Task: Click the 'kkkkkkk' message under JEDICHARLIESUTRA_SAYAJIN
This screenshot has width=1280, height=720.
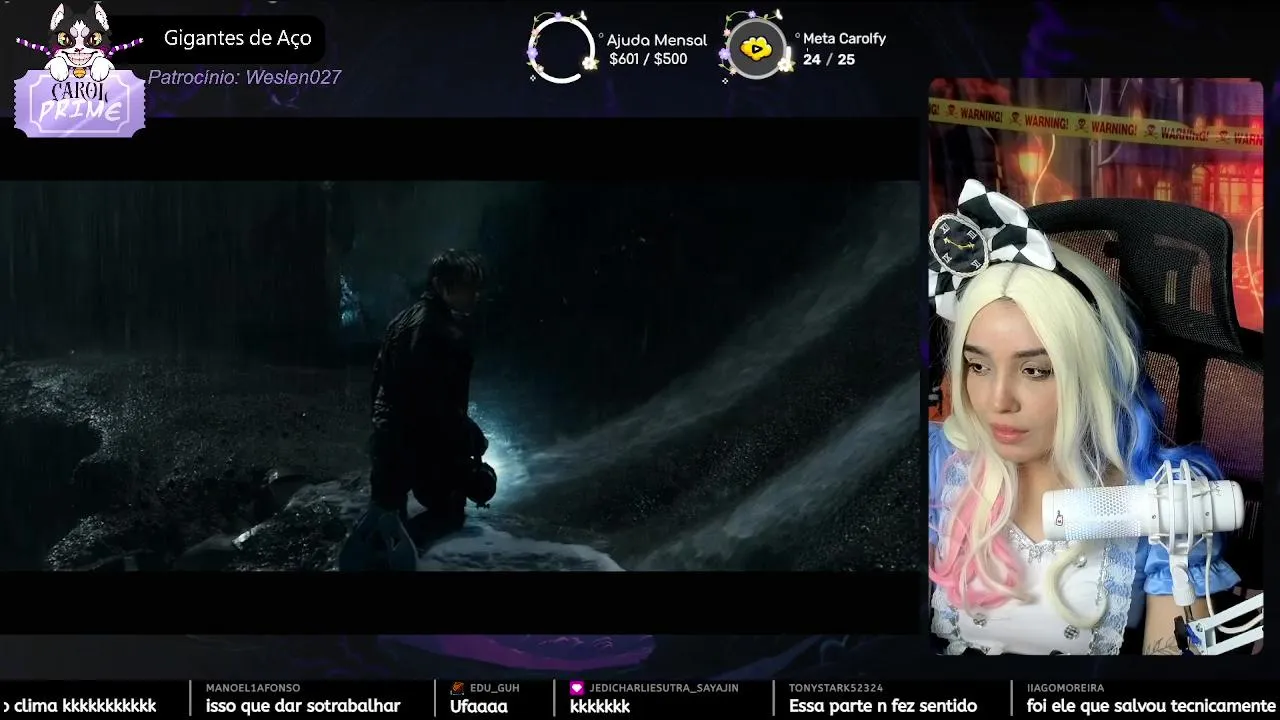Action: pos(600,706)
